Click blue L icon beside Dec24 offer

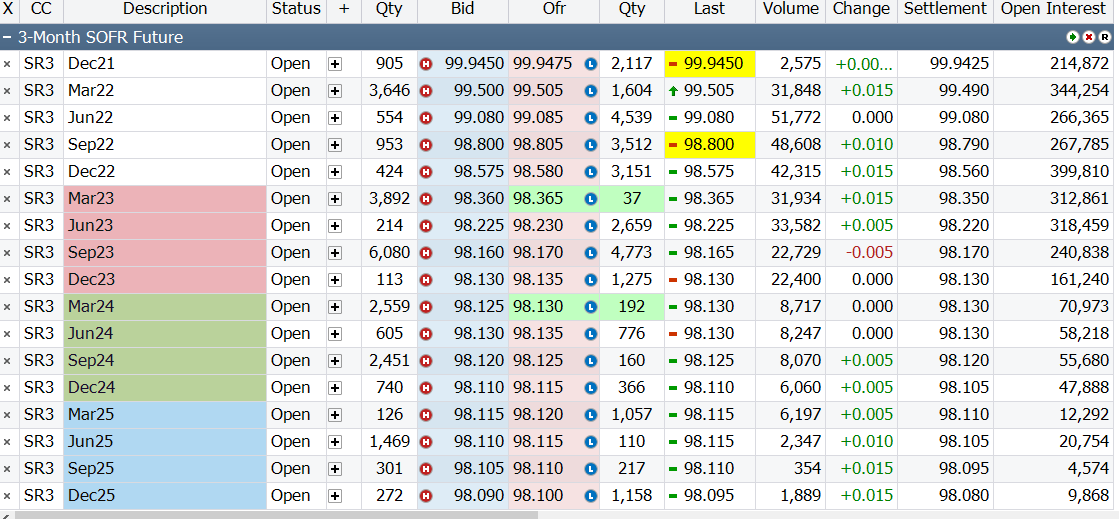tap(590, 388)
